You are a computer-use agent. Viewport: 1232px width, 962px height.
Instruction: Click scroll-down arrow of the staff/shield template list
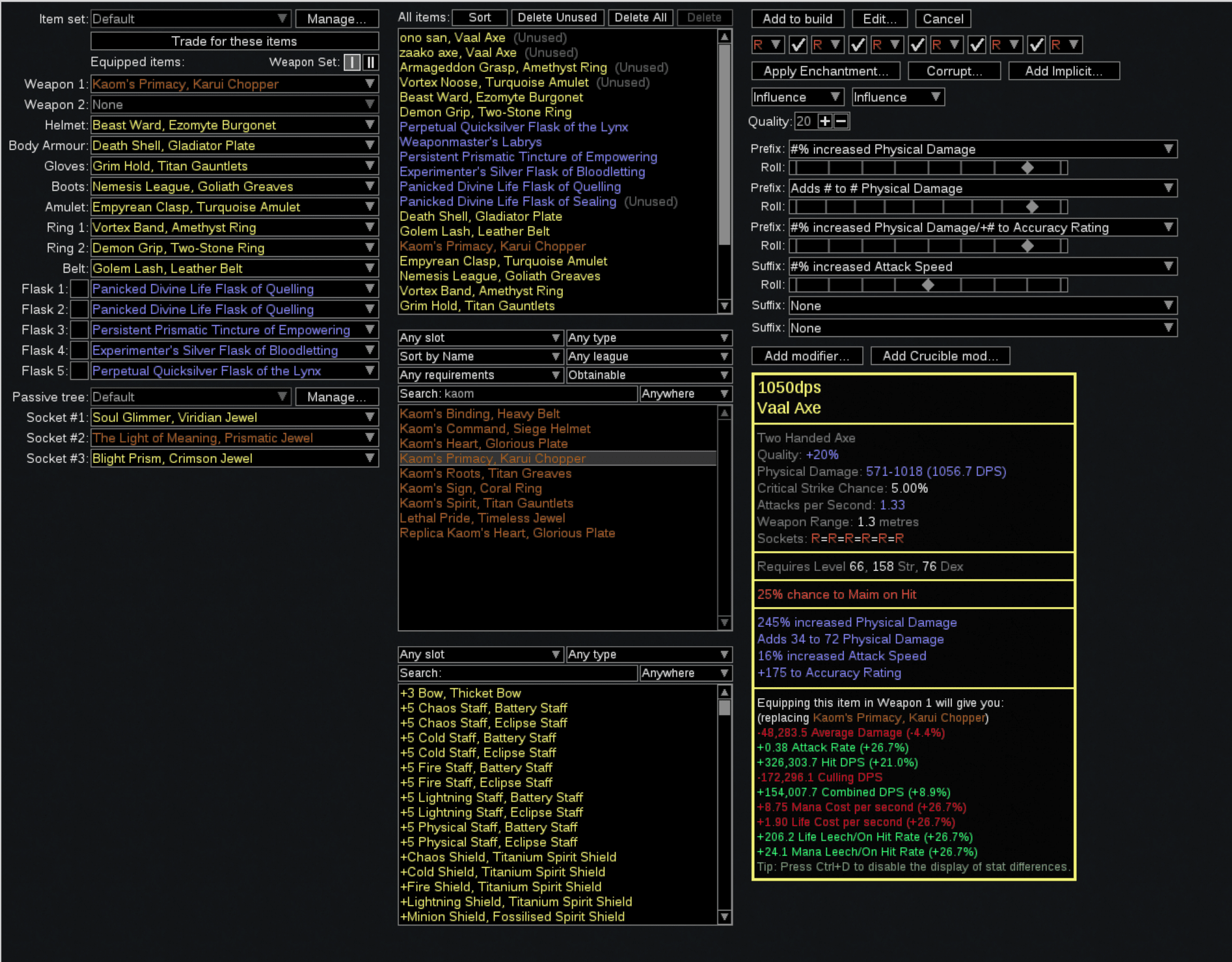pos(724,917)
